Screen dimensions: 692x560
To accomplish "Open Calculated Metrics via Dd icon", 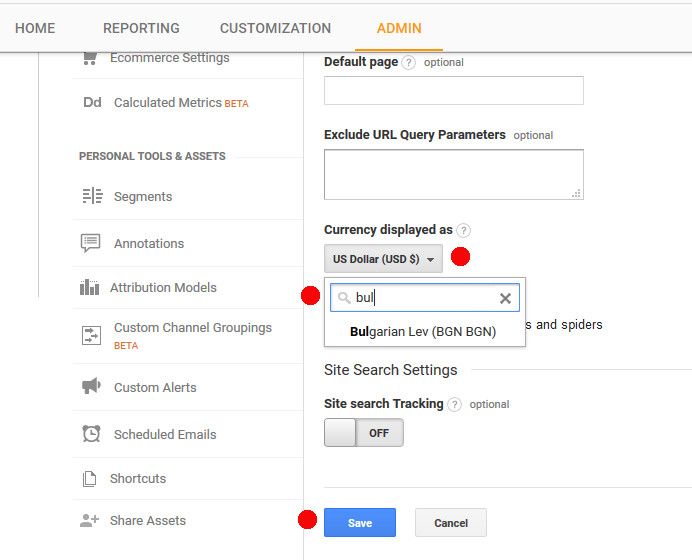I will pos(92,102).
